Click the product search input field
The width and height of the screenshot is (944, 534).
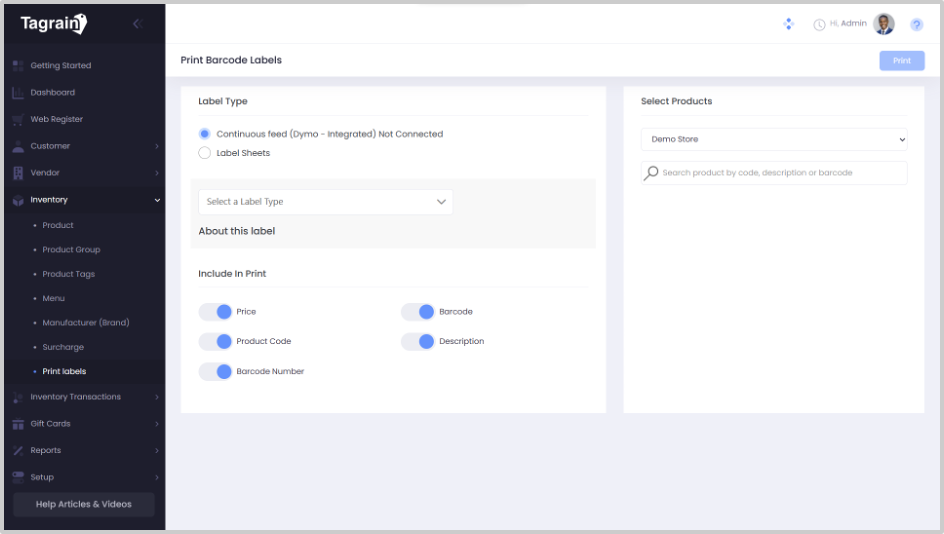(780, 173)
